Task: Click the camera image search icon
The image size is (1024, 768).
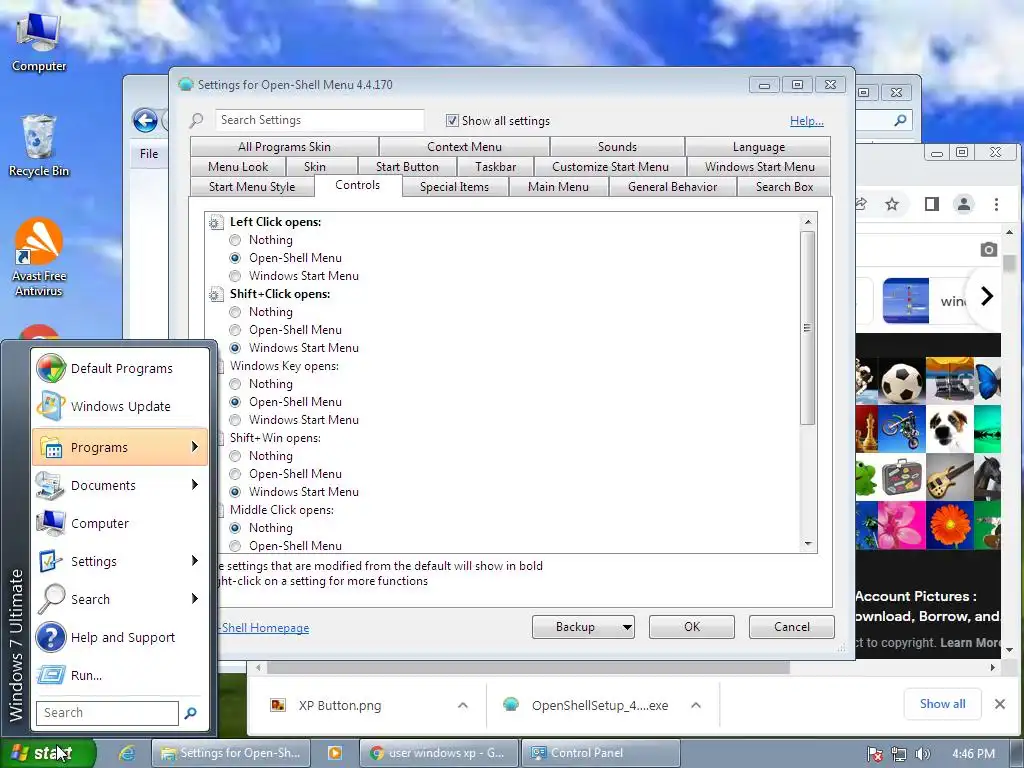Action: [x=989, y=249]
